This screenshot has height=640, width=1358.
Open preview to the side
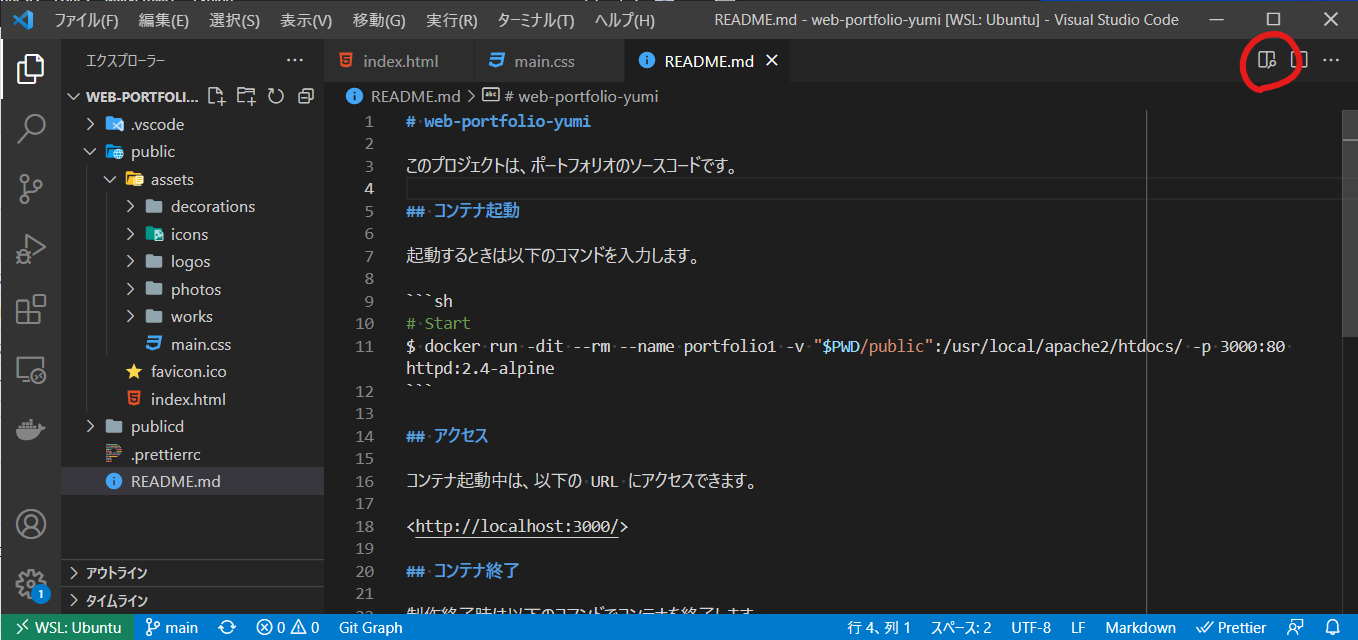point(1267,60)
